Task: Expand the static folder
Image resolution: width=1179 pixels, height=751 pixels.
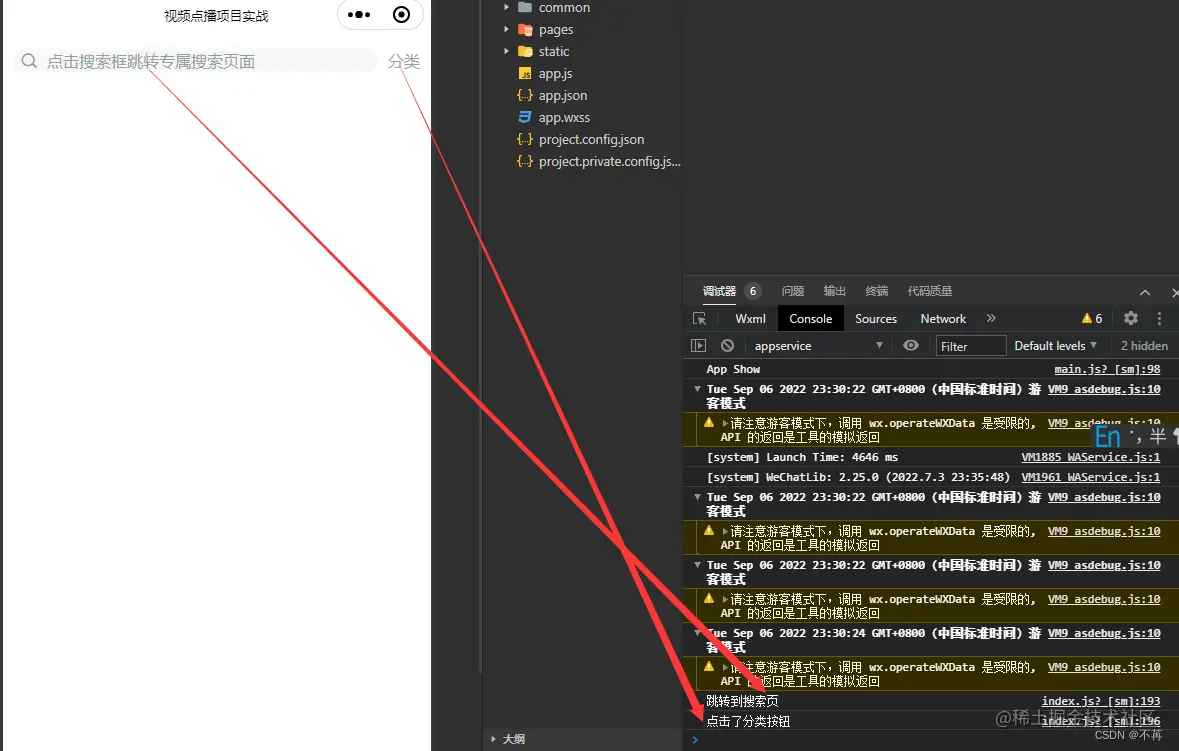Action: 506,51
